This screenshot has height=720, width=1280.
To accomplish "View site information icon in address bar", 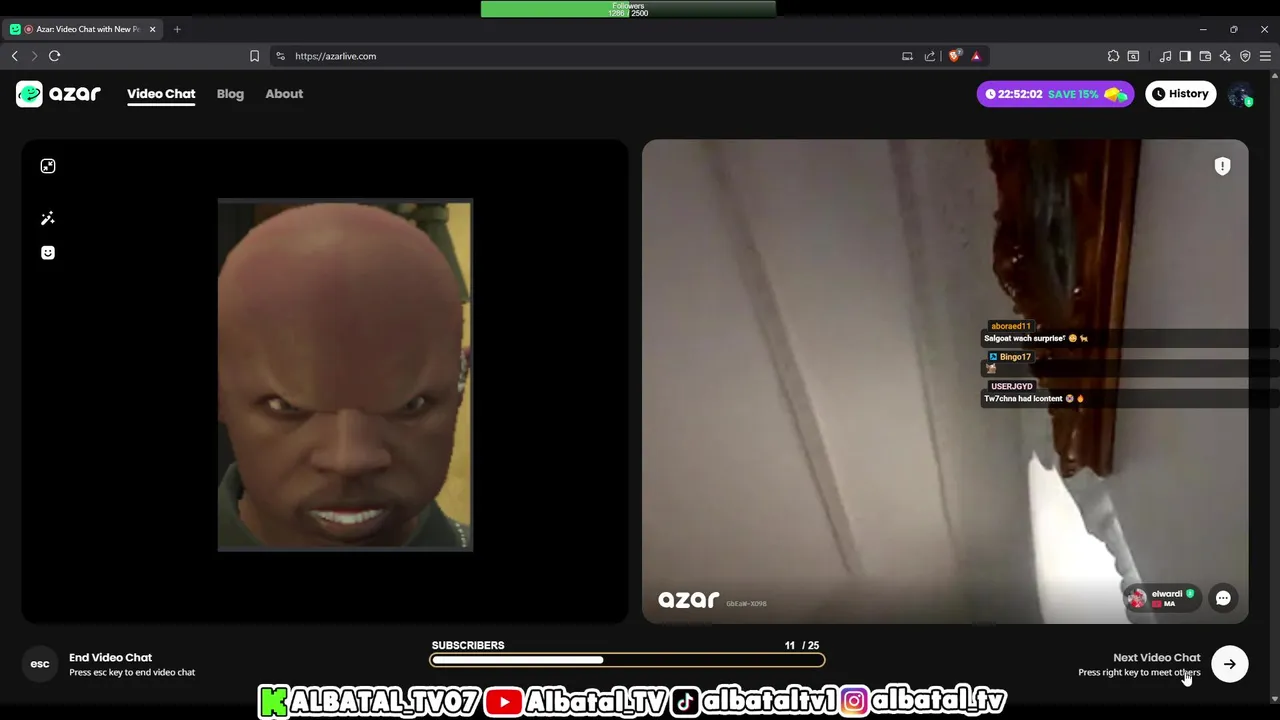I will coord(280,56).
